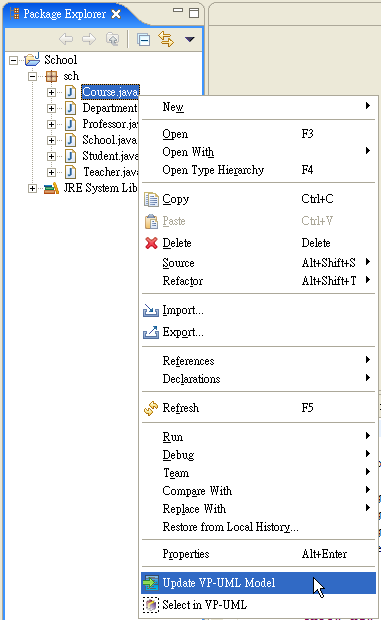381x620 pixels.
Task: Select the School project label
Action: (x=60, y=60)
